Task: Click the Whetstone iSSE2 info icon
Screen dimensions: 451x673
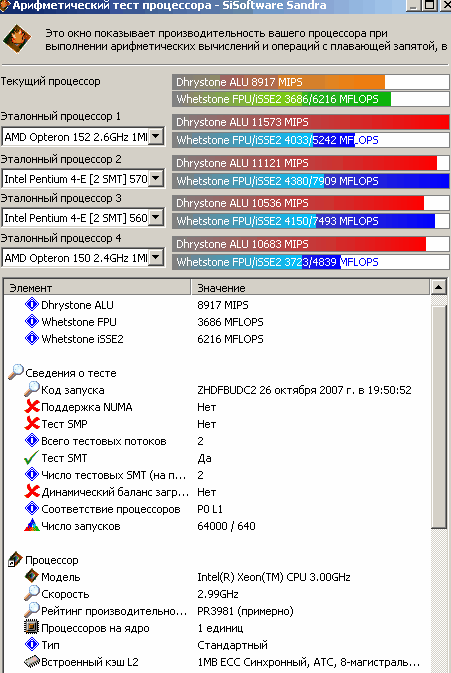Action: [x=32, y=338]
